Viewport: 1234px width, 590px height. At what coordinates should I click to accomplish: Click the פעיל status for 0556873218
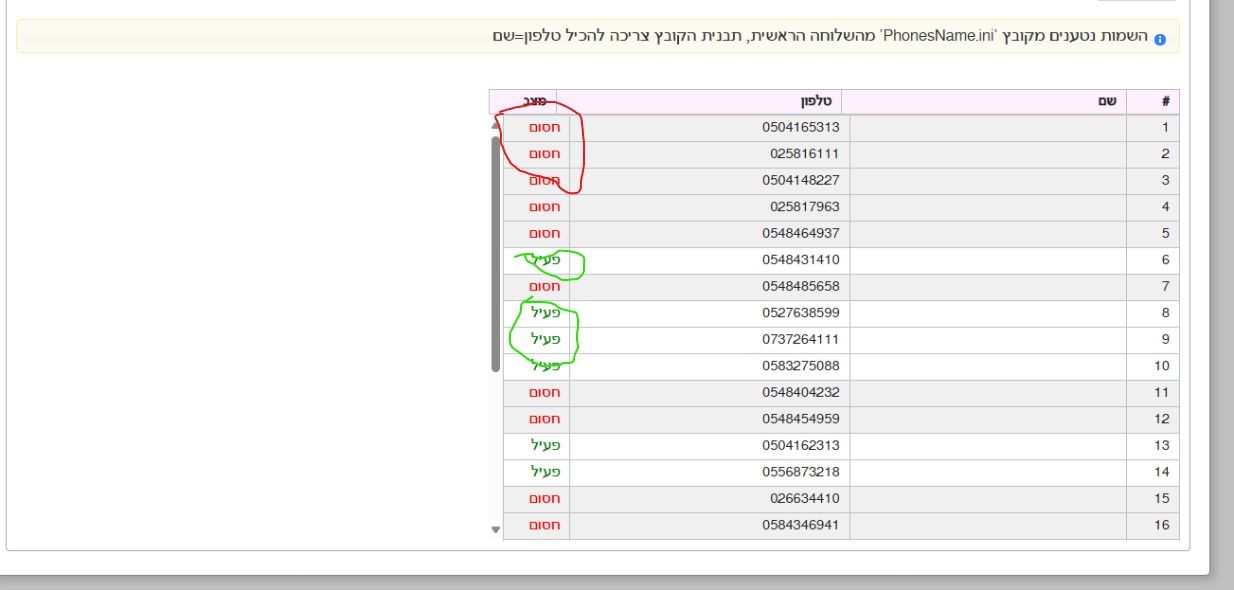point(543,473)
